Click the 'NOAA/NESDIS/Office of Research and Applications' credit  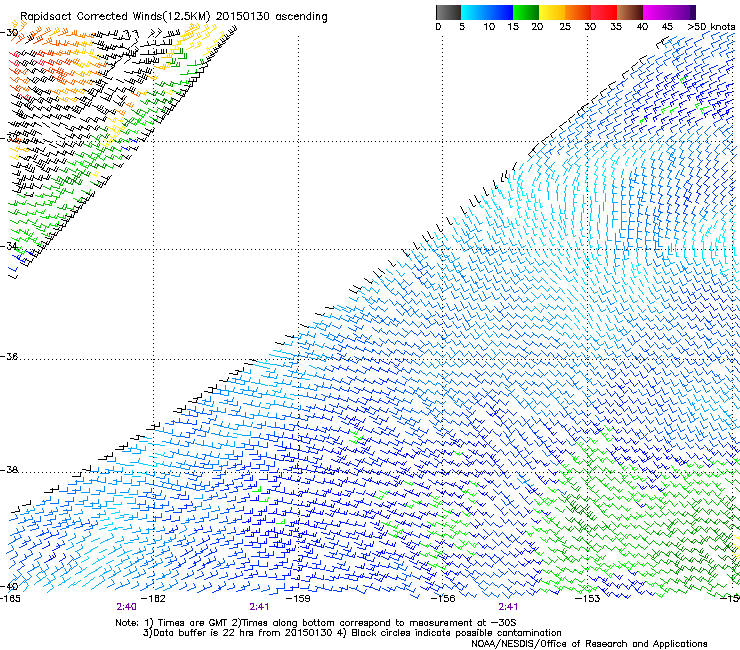pos(589,644)
